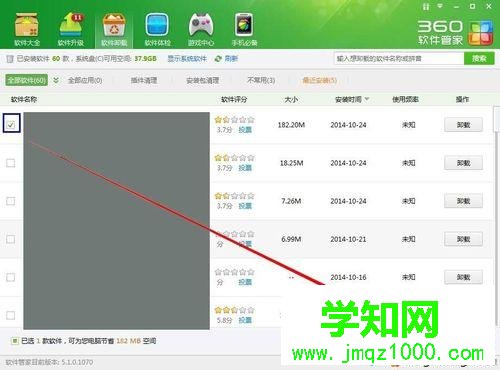This screenshot has height=370, width=500.
Task: Click 投票 link in 182.20M row
Action: 245,130
